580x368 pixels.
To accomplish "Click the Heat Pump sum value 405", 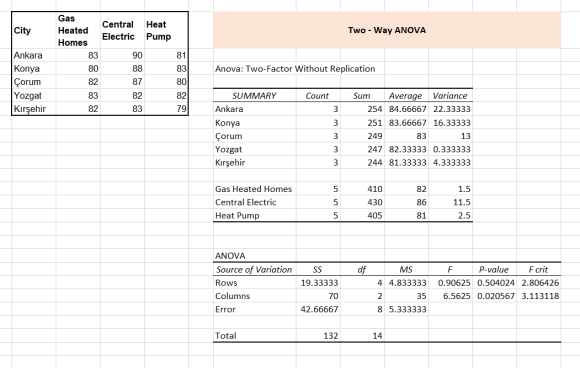I will (x=362, y=216).
